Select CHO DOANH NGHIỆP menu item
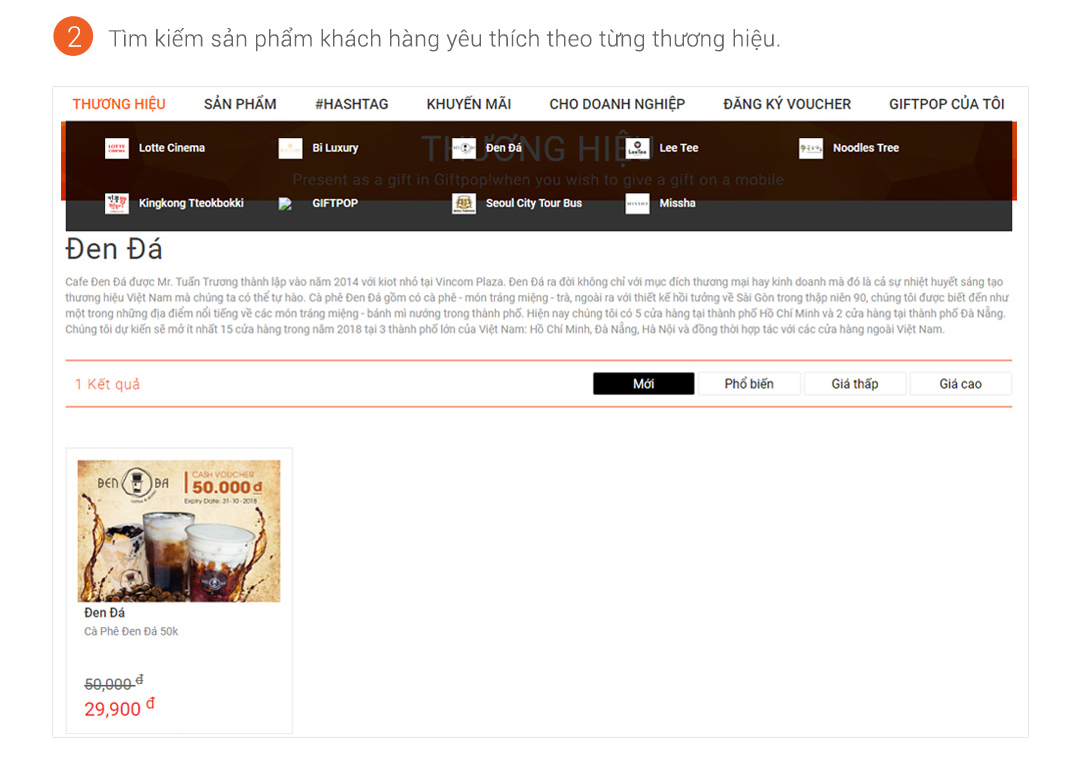Viewport: 1080px width, 759px height. pyautogui.click(x=617, y=104)
